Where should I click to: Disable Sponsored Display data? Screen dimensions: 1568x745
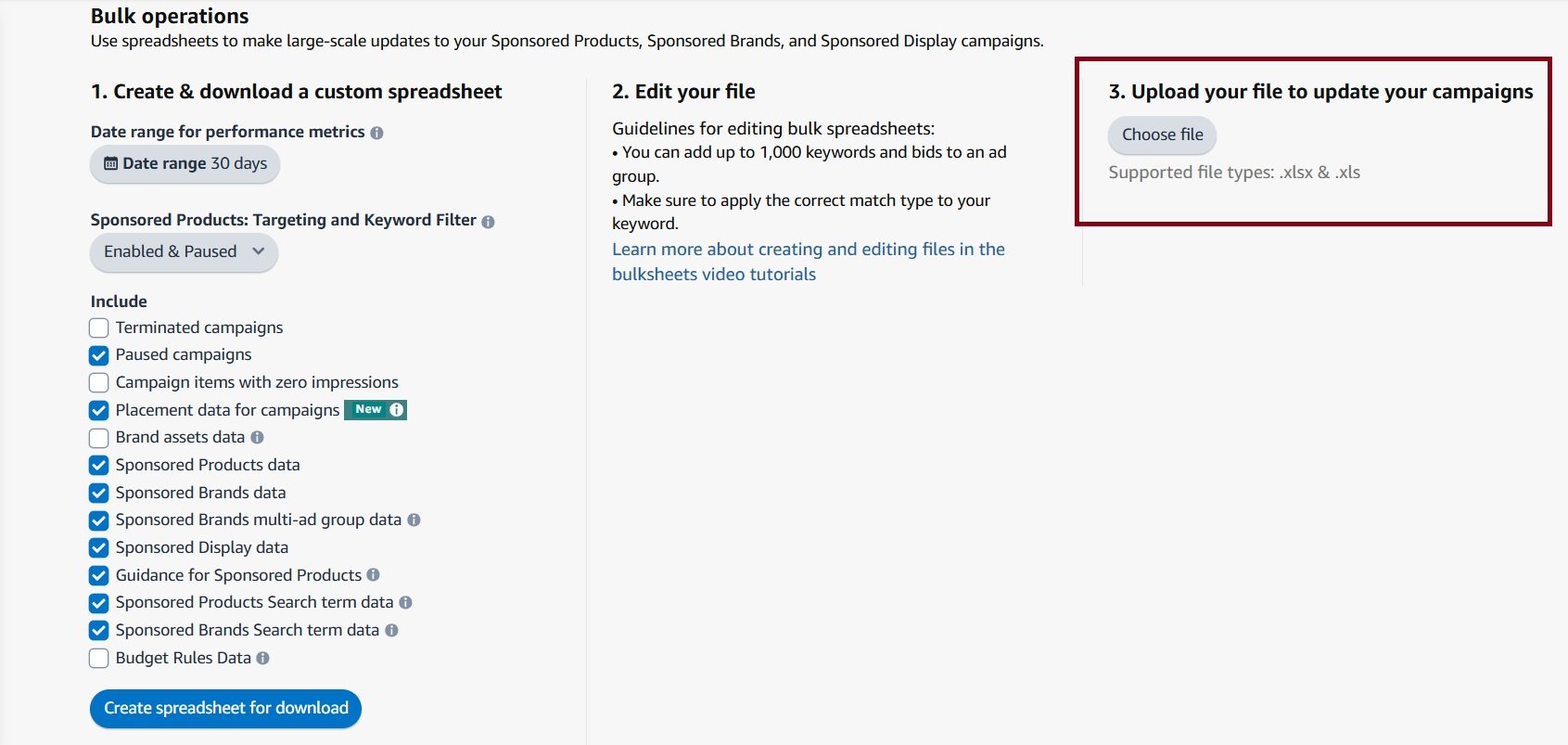(98, 547)
